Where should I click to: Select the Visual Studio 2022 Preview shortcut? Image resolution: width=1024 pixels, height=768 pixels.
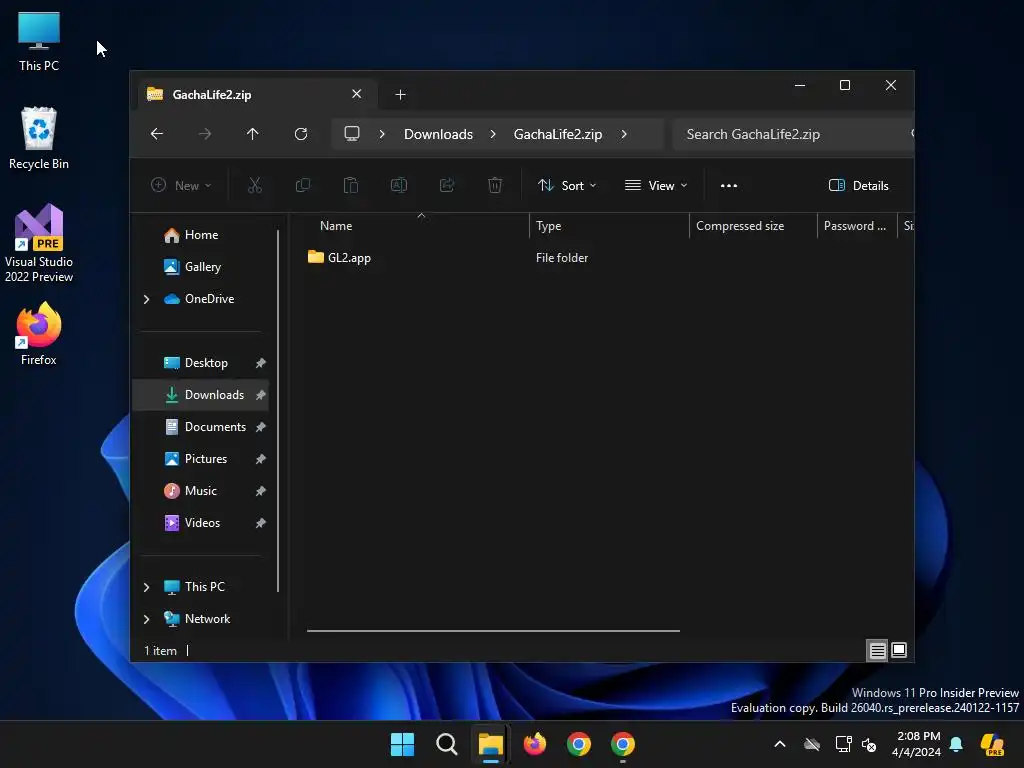coord(39,244)
